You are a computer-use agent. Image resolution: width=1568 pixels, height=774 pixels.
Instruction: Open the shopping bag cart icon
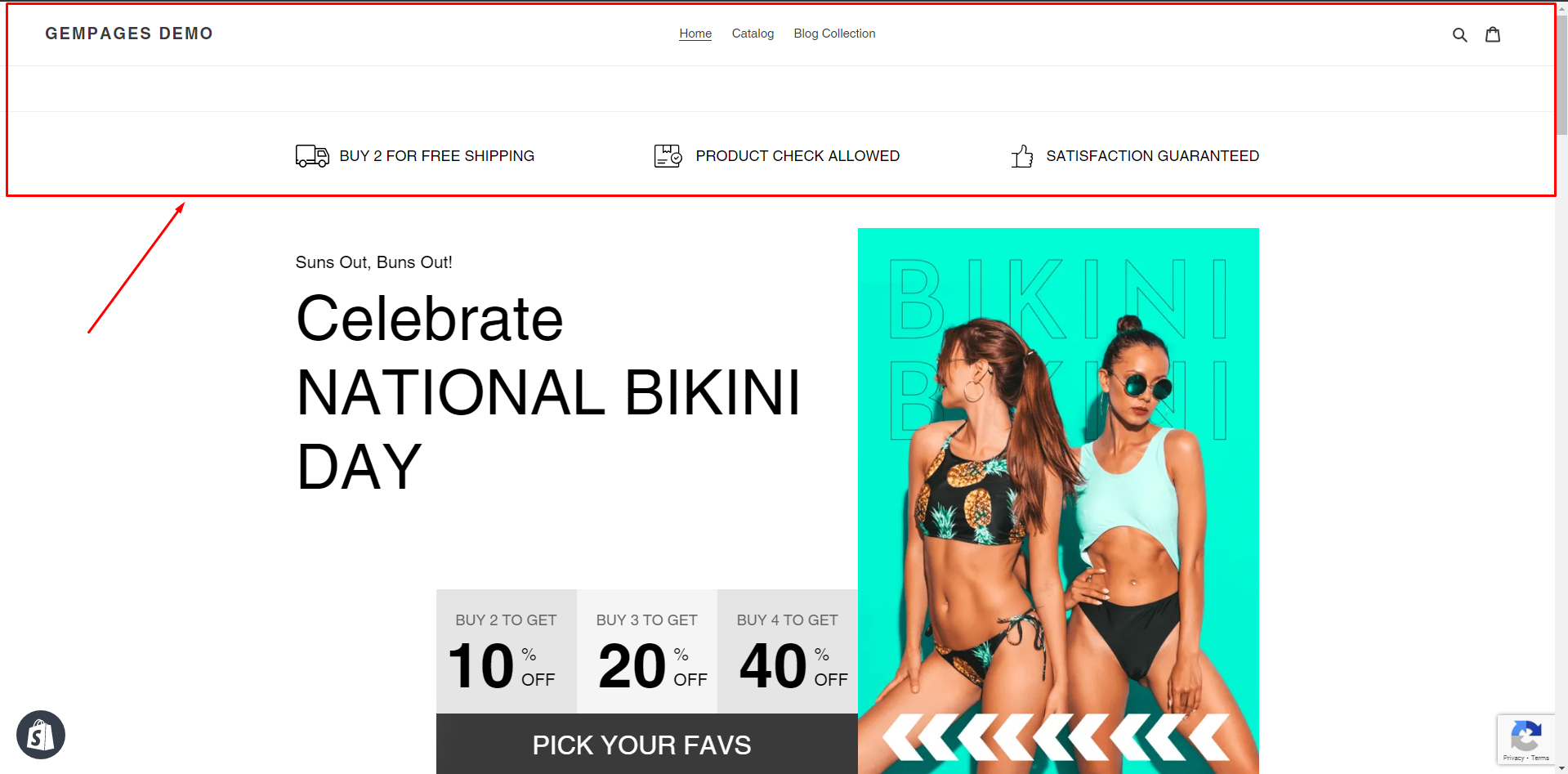[1493, 34]
